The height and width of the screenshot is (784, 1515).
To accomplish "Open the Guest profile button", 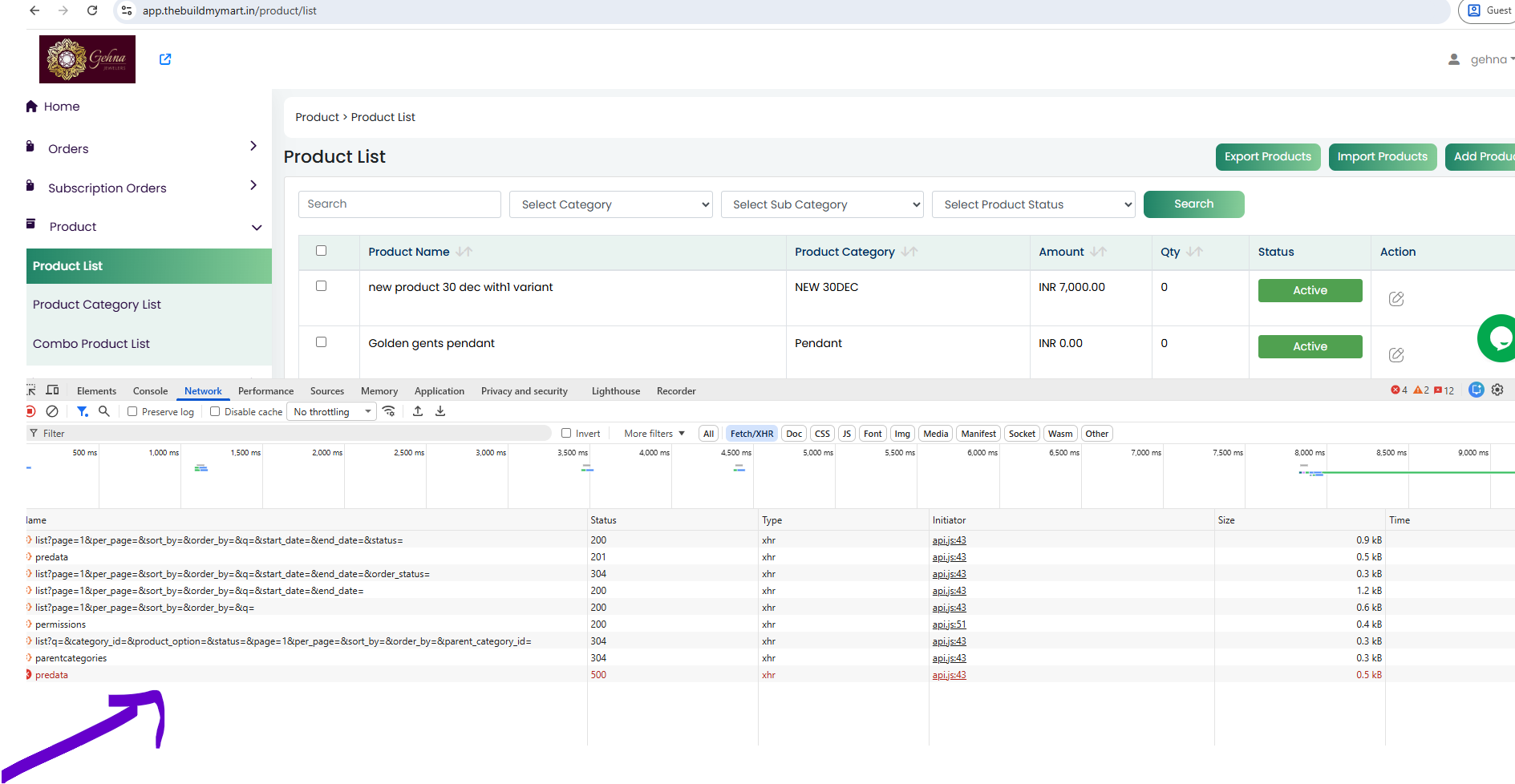I will tap(1489, 10).
